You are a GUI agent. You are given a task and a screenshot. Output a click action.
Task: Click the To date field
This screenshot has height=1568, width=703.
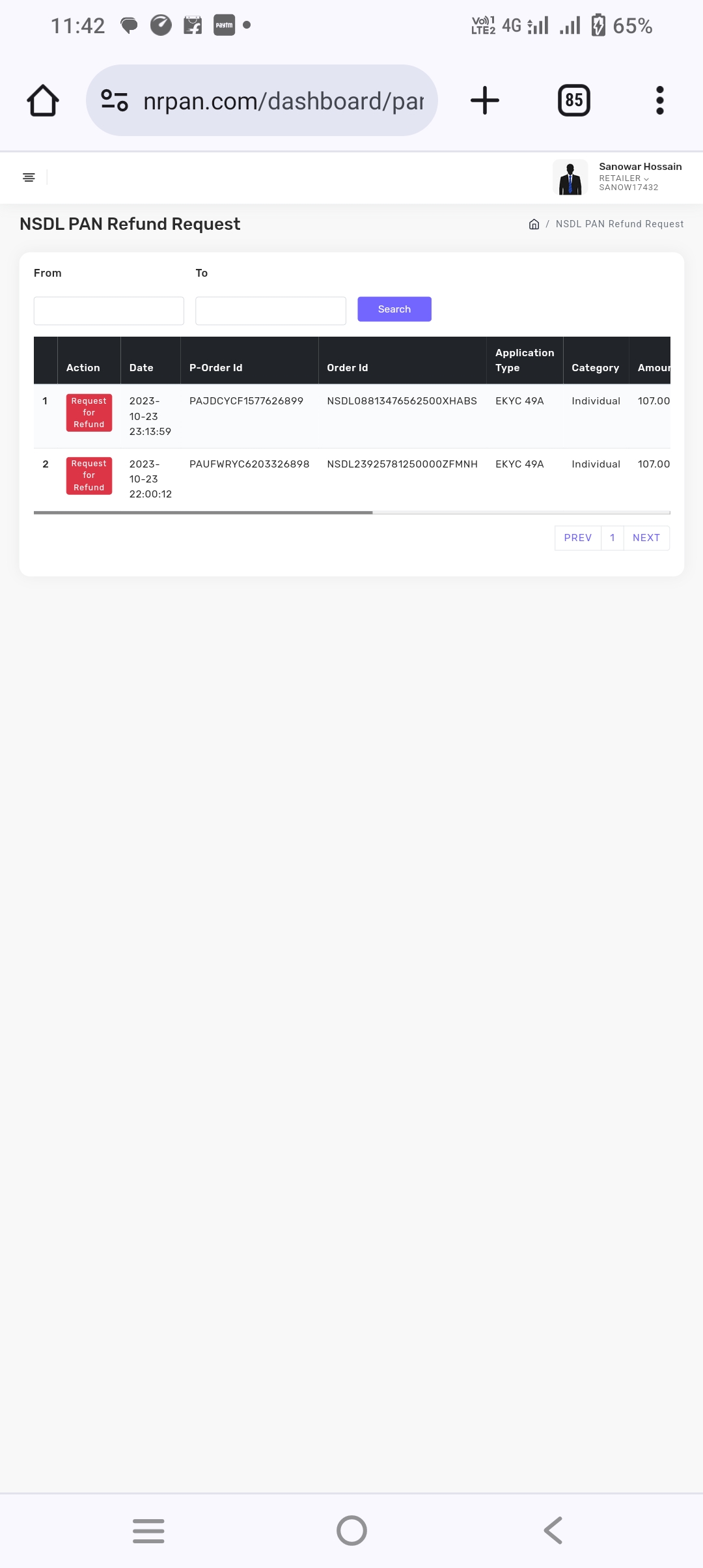(x=271, y=311)
